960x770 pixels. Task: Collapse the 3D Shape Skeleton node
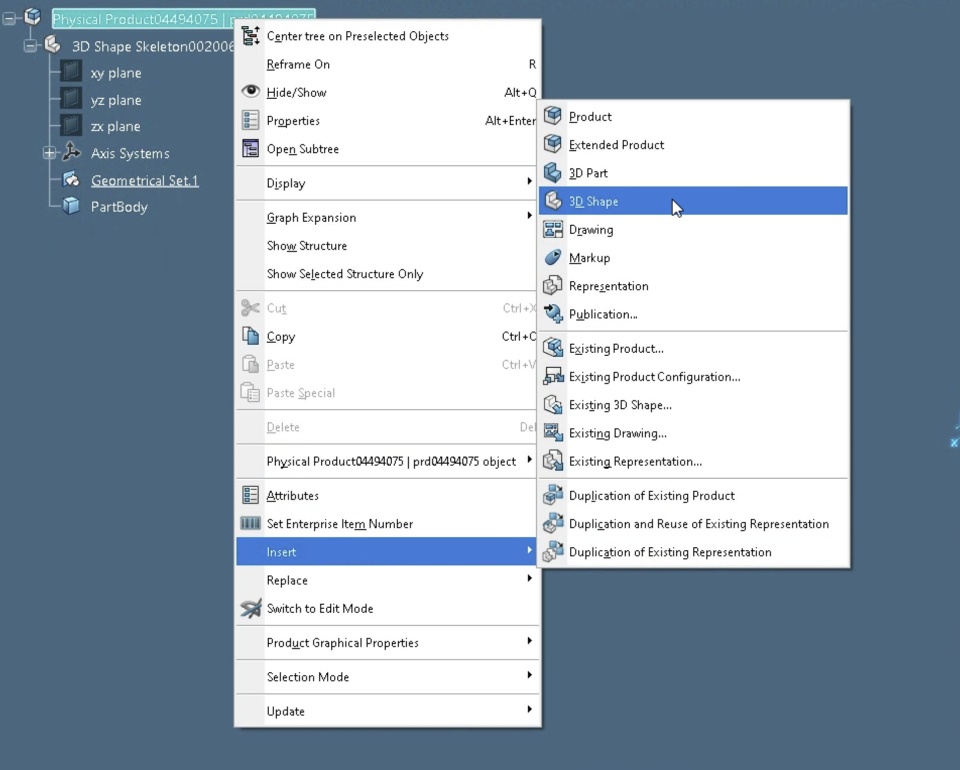[x=30, y=46]
